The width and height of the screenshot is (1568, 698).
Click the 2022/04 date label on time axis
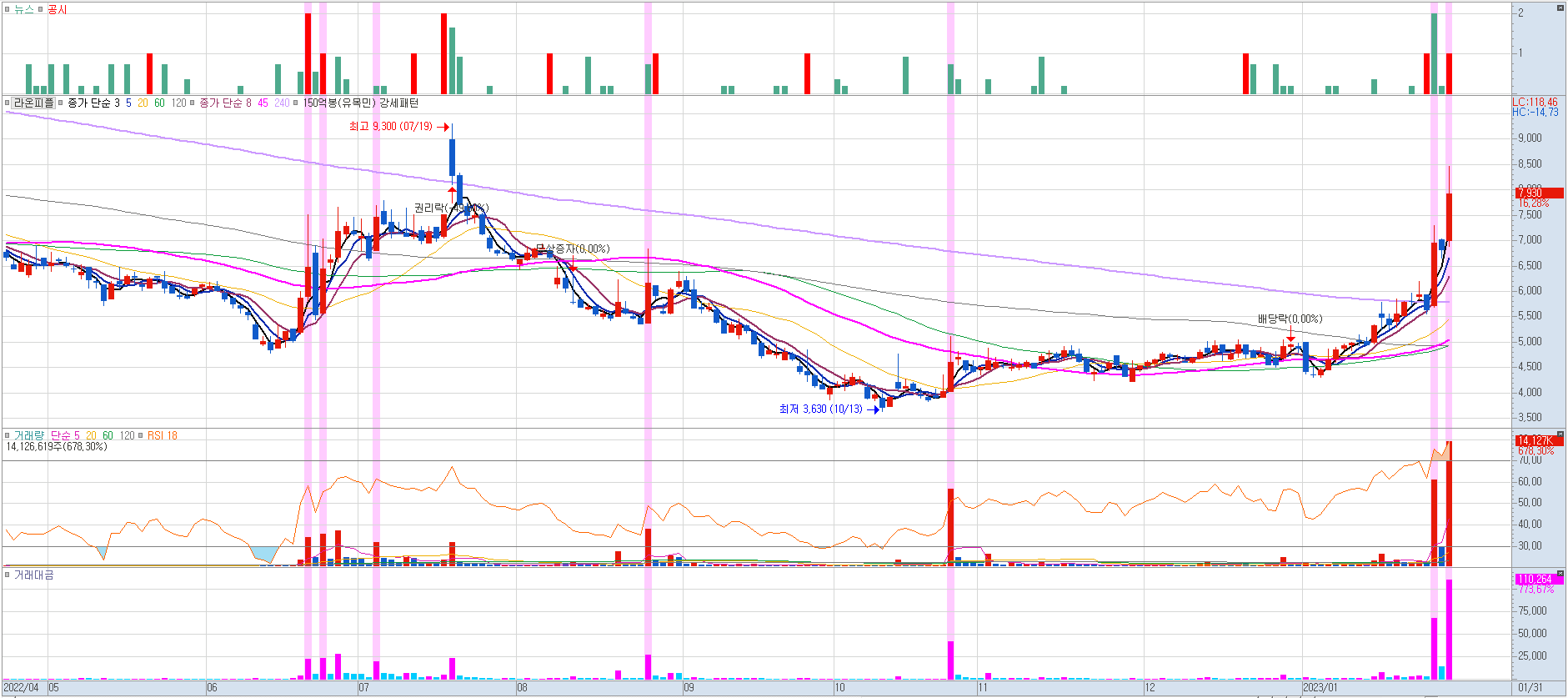coord(21,688)
